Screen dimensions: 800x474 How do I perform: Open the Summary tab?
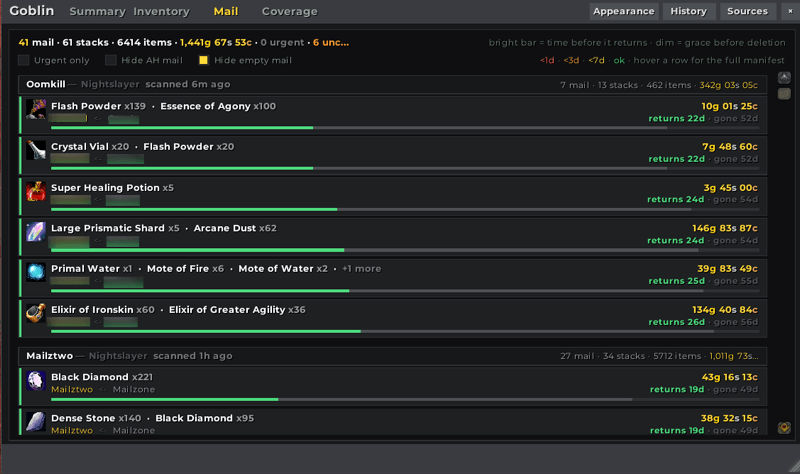point(97,11)
